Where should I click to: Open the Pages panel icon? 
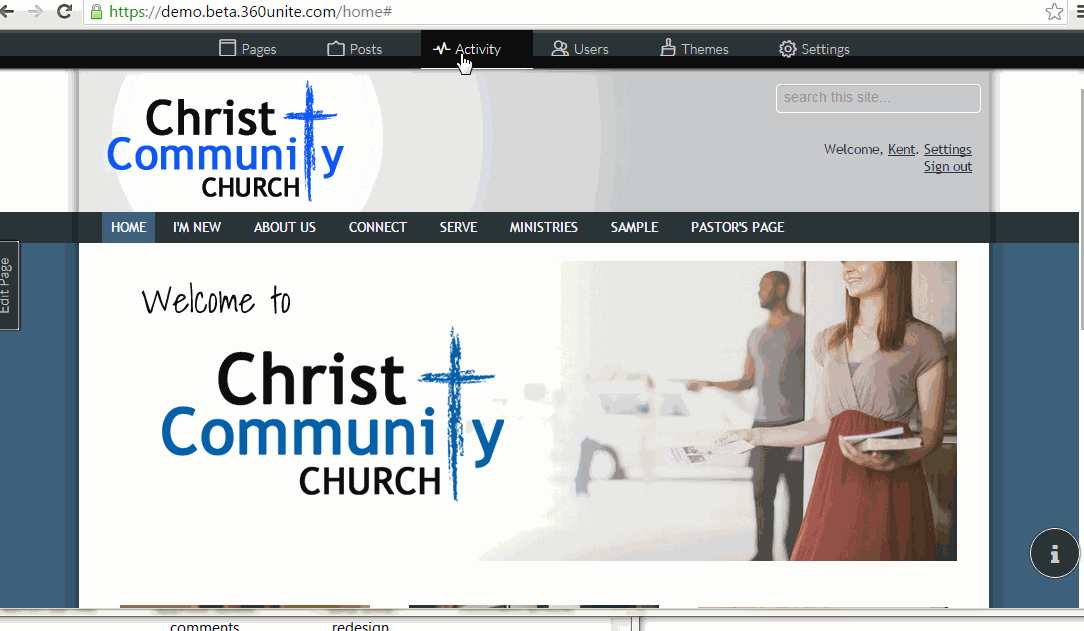[228, 48]
